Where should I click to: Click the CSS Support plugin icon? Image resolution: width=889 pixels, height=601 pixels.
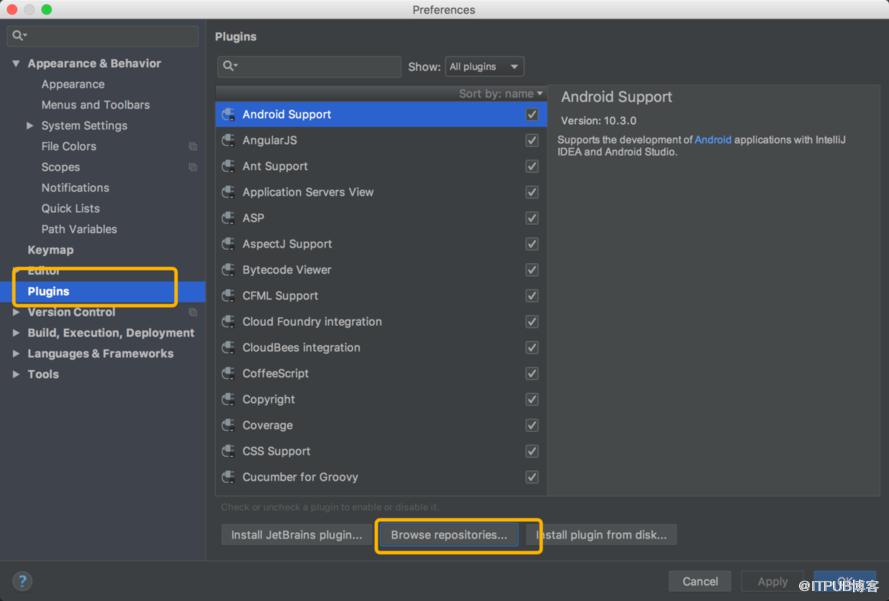[x=228, y=451]
